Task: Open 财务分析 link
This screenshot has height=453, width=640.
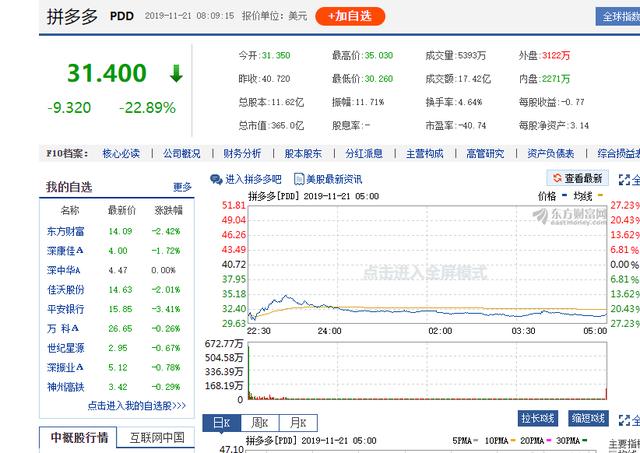Action: (242, 153)
